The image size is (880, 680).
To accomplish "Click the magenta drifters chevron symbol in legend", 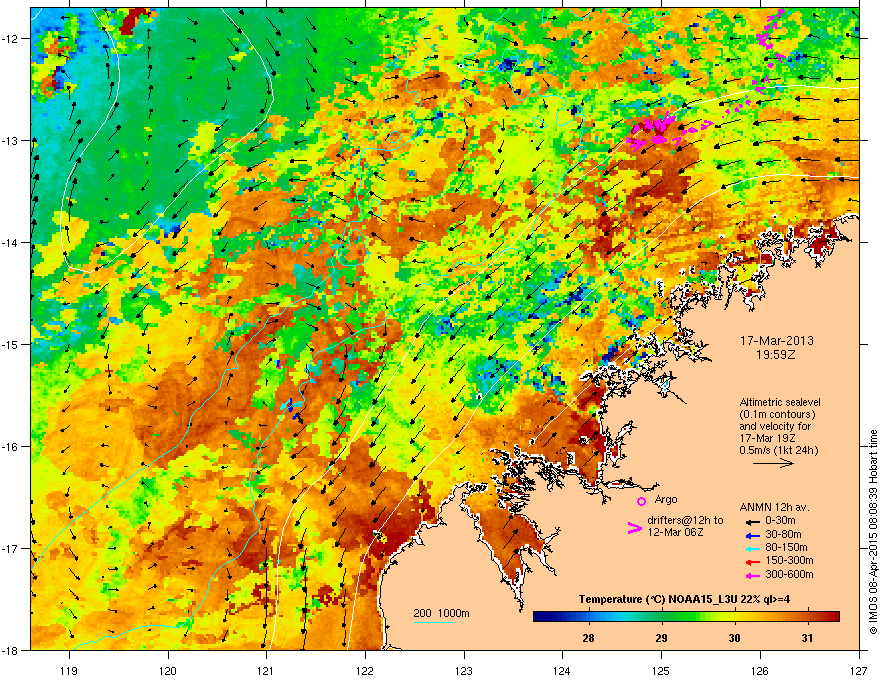I will coord(634,528).
